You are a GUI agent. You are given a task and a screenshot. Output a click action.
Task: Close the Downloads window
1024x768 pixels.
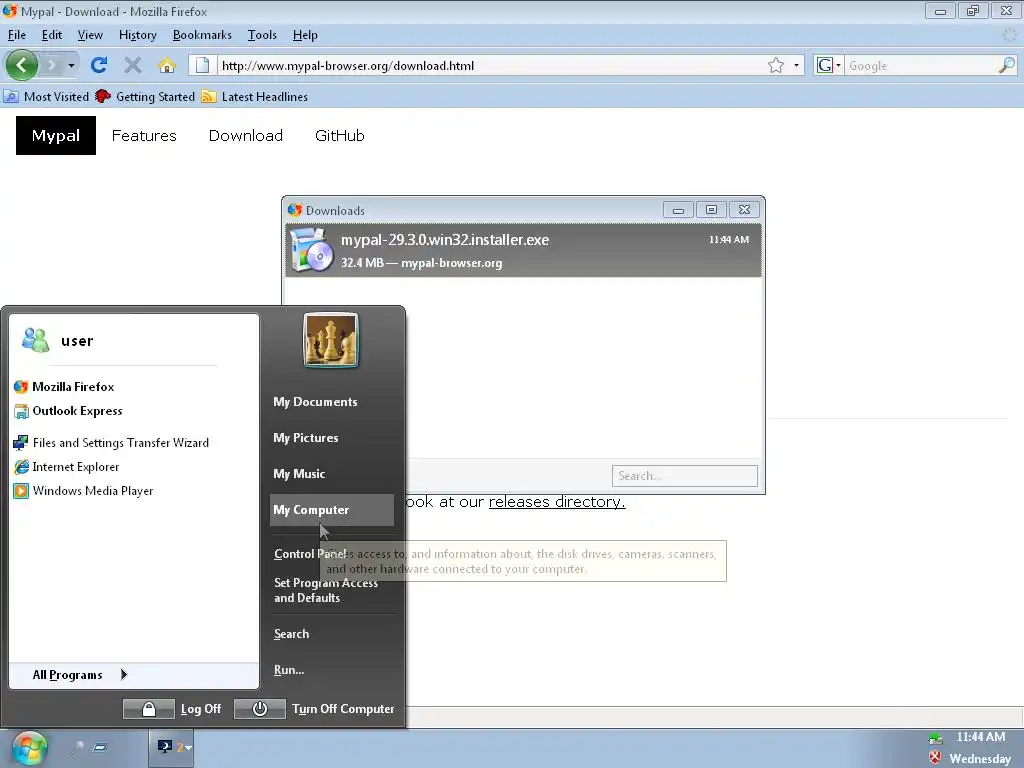[x=744, y=210]
